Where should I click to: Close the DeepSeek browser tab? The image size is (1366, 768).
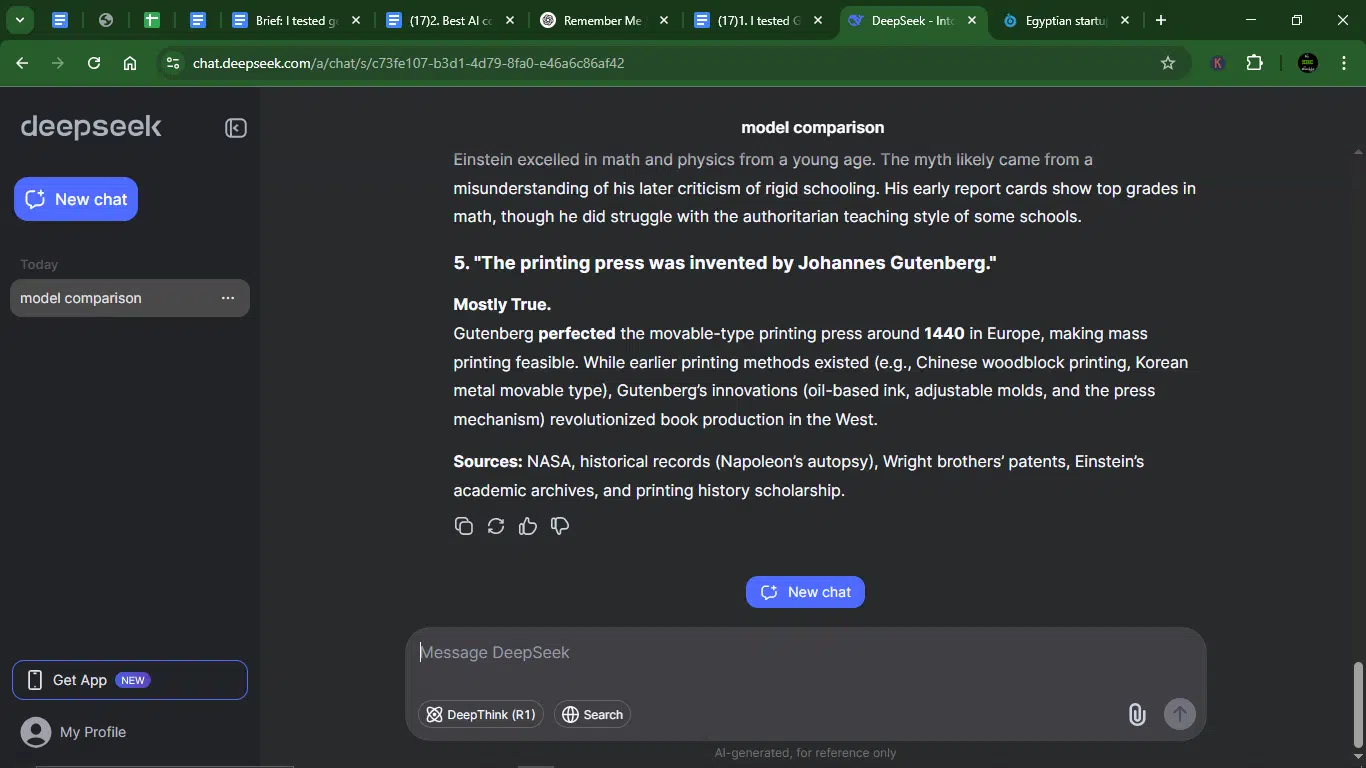point(972,20)
